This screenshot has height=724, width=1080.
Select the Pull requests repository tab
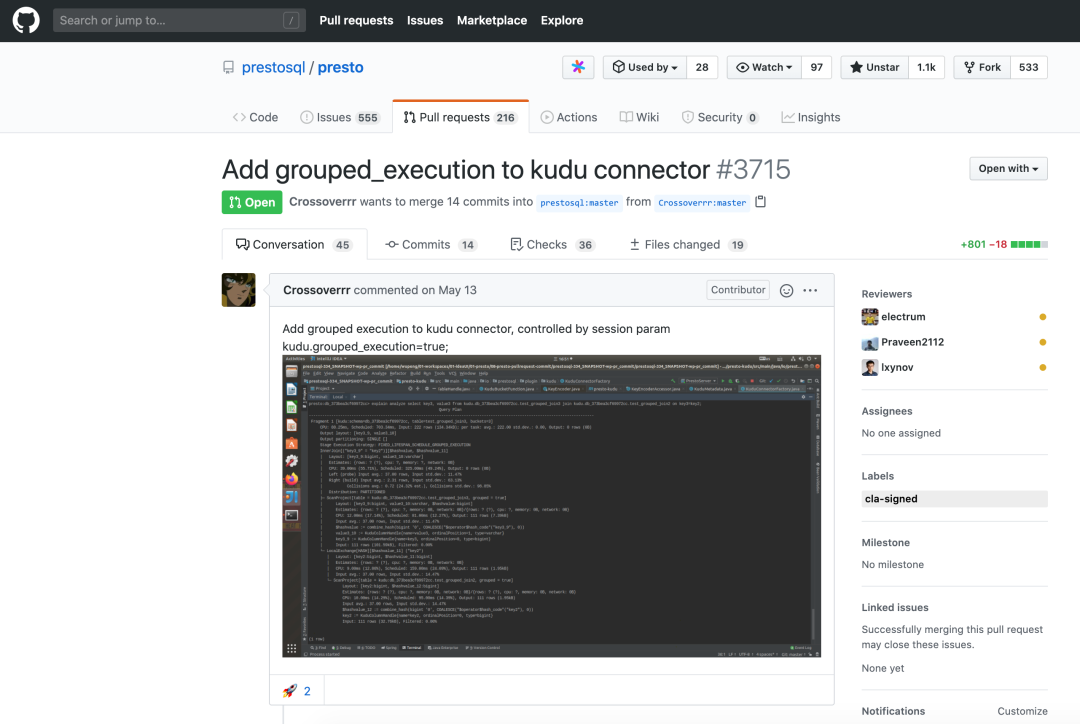pos(460,117)
